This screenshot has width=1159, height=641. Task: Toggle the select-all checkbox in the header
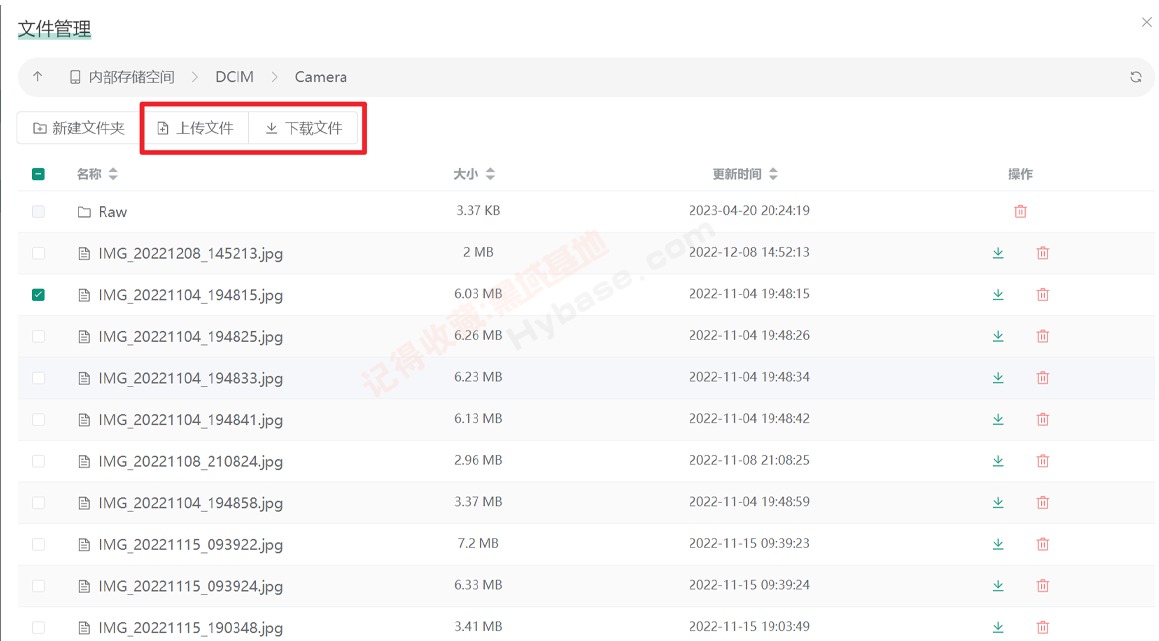point(38,173)
